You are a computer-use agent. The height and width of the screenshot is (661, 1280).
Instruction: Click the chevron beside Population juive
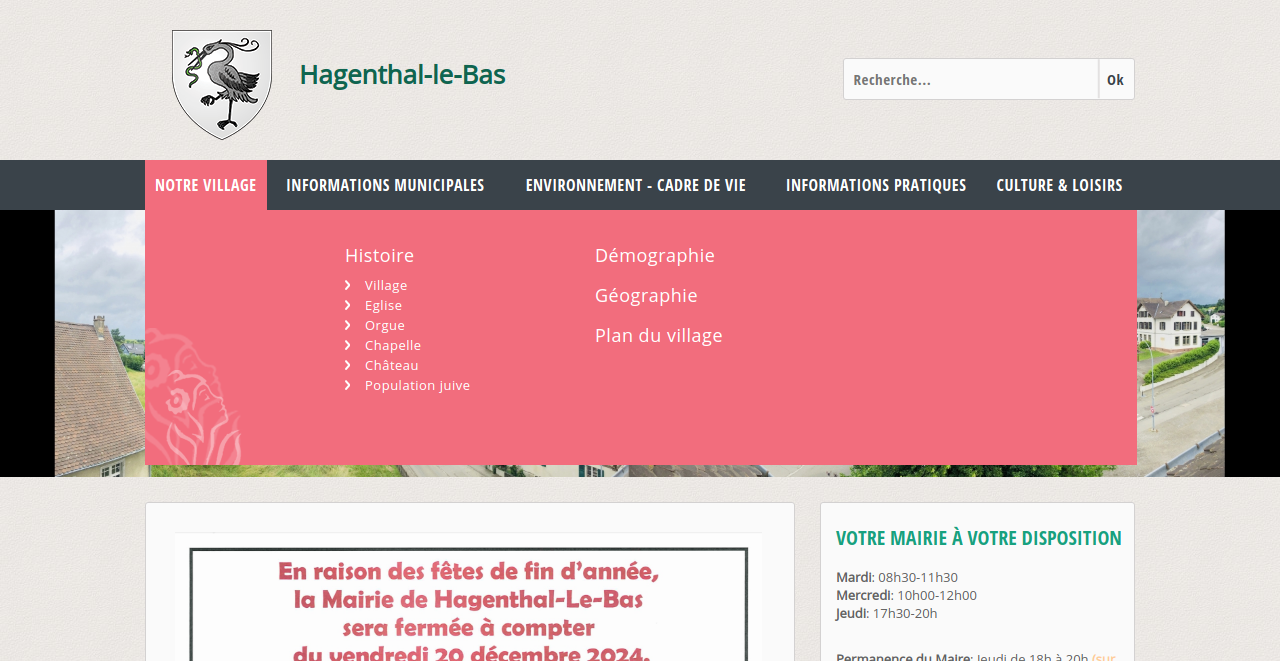(x=348, y=385)
